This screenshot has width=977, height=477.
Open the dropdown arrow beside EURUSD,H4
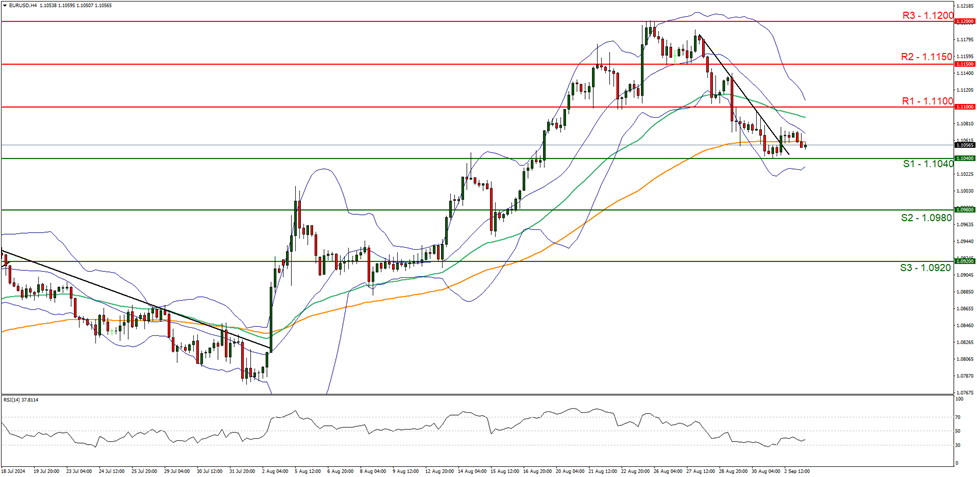click(x=6, y=5)
